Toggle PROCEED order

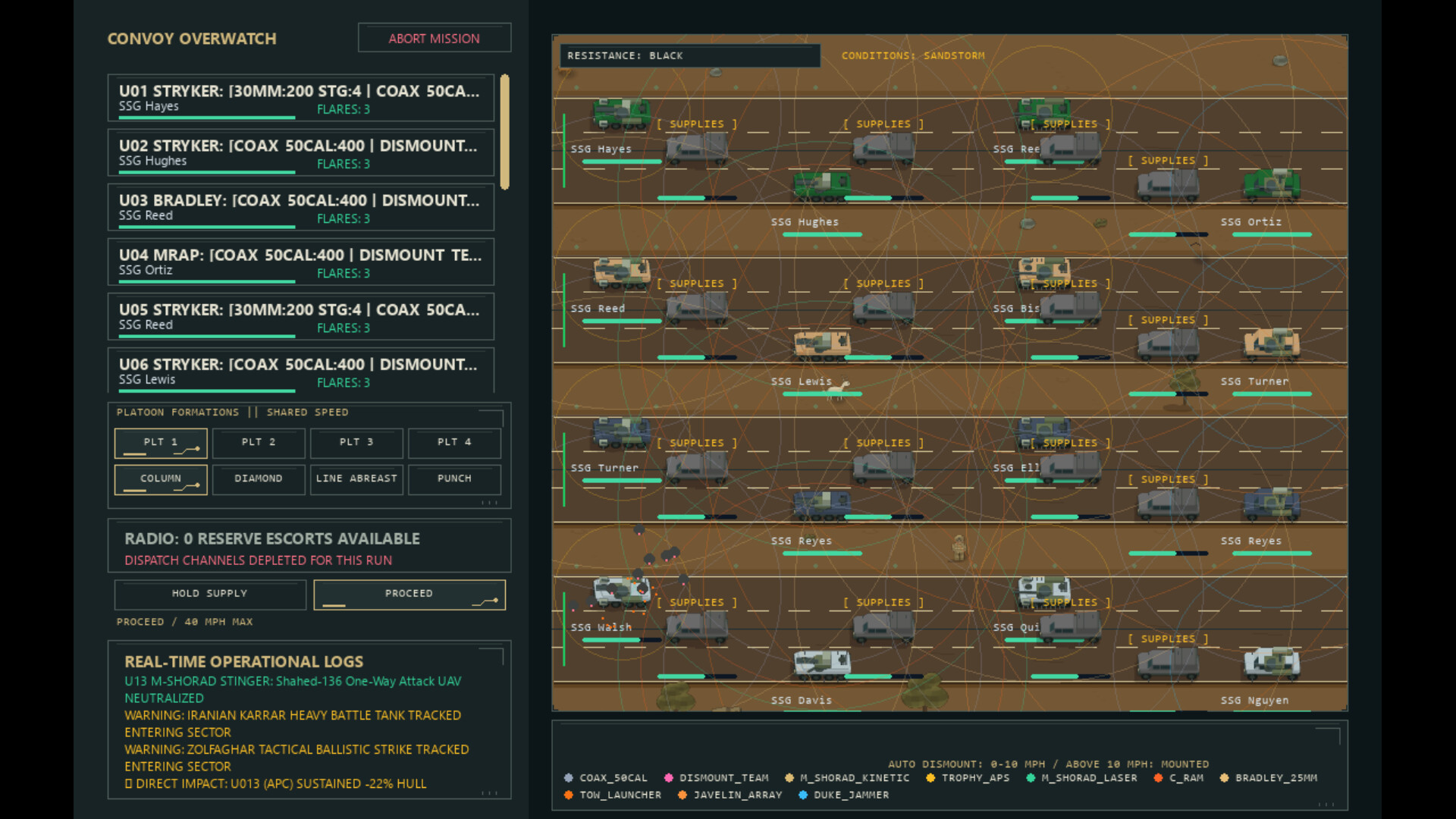point(409,595)
